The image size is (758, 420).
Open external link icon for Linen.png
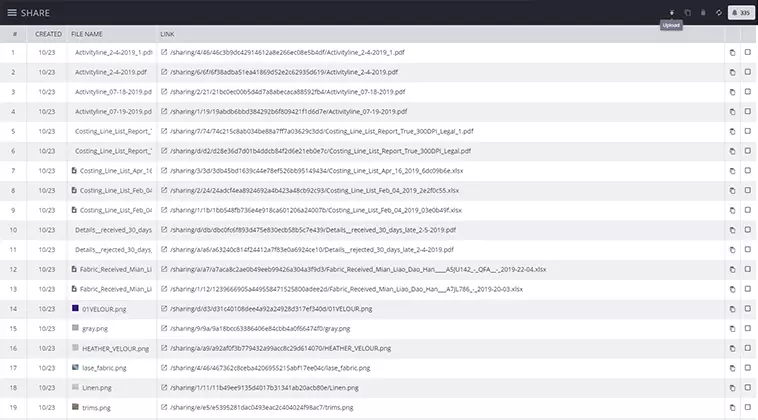(x=164, y=388)
